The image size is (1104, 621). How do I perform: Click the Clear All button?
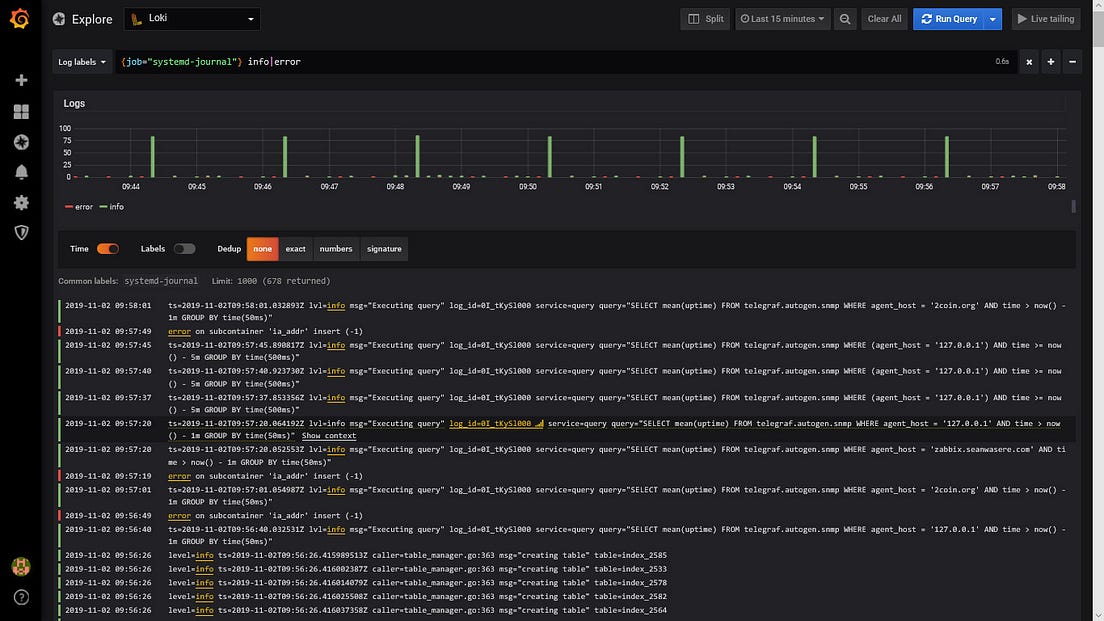[884, 19]
